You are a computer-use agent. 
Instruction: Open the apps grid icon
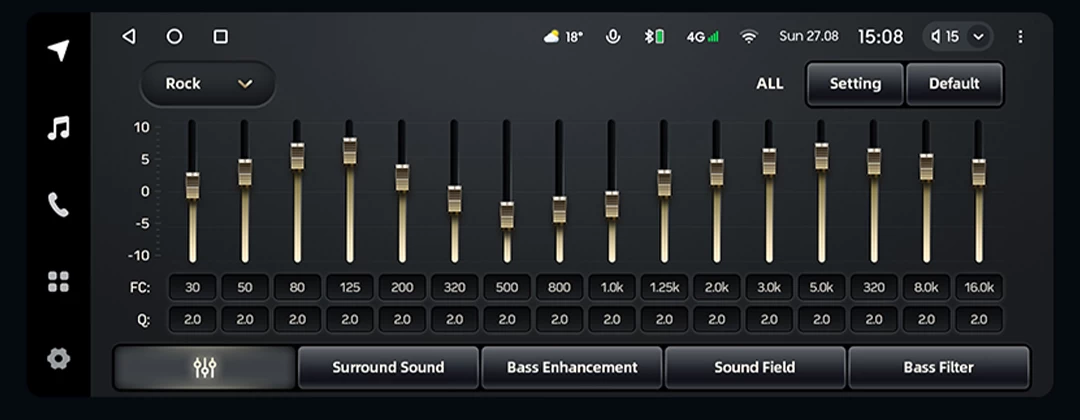[x=59, y=282]
